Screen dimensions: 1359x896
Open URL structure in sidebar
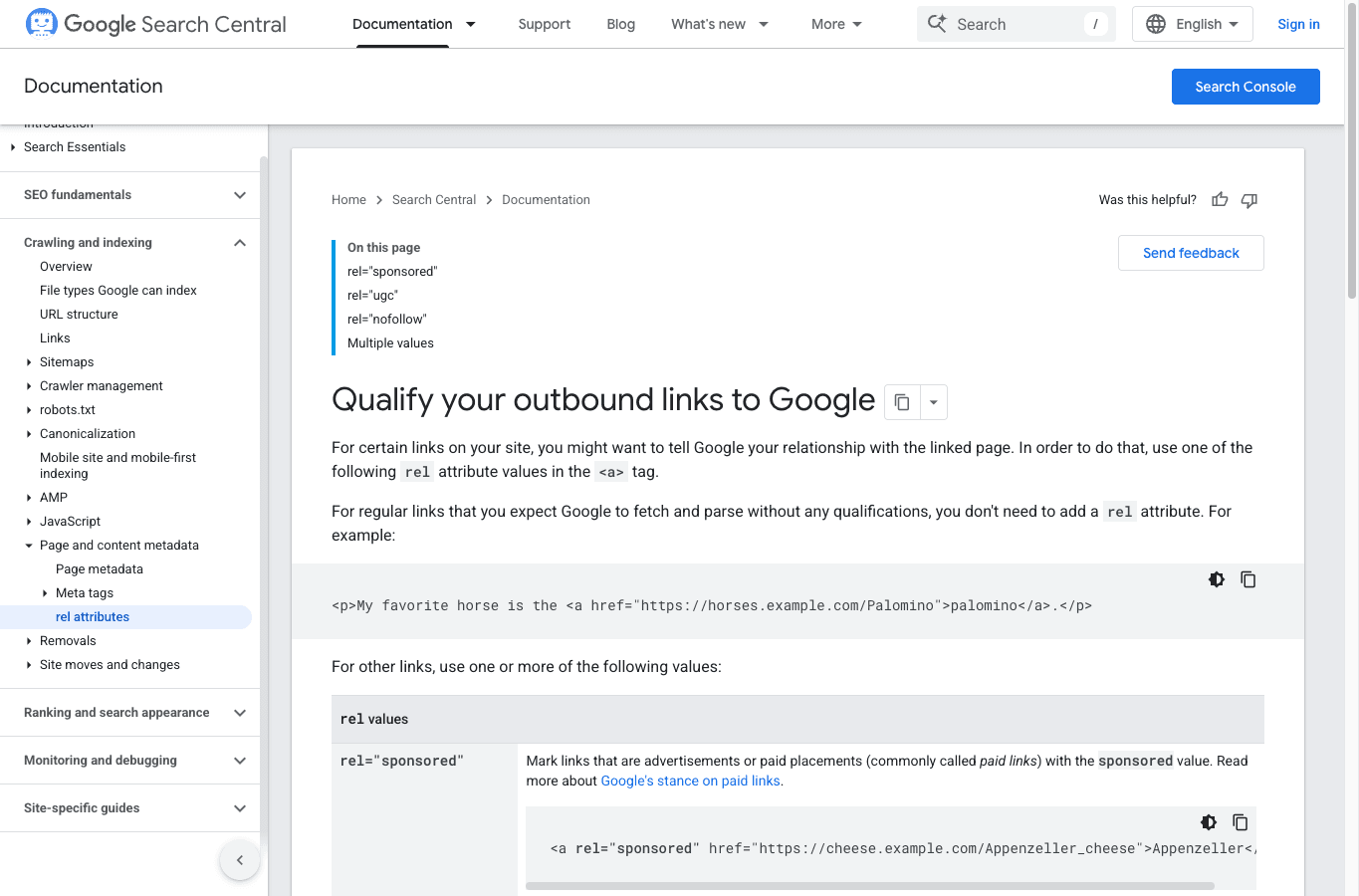click(x=79, y=315)
